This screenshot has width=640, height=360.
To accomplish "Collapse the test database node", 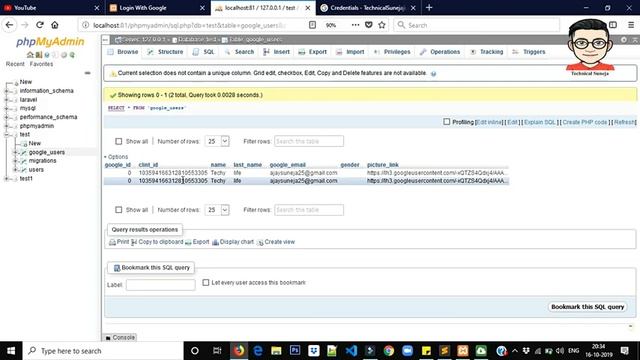I will 6,135.
